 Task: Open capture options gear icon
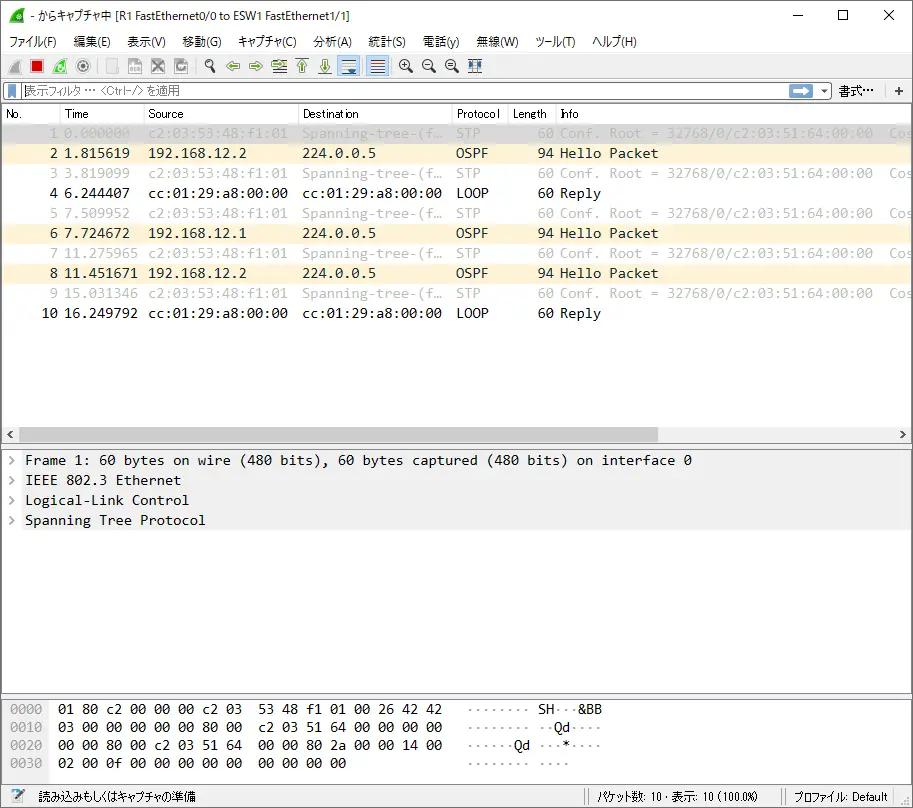tap(83, 66)
